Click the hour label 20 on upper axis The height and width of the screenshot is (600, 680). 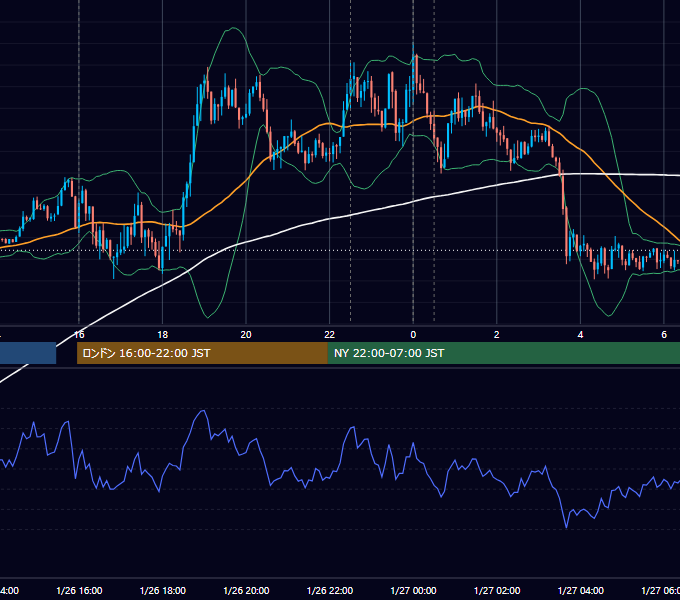tap(246, 335)
